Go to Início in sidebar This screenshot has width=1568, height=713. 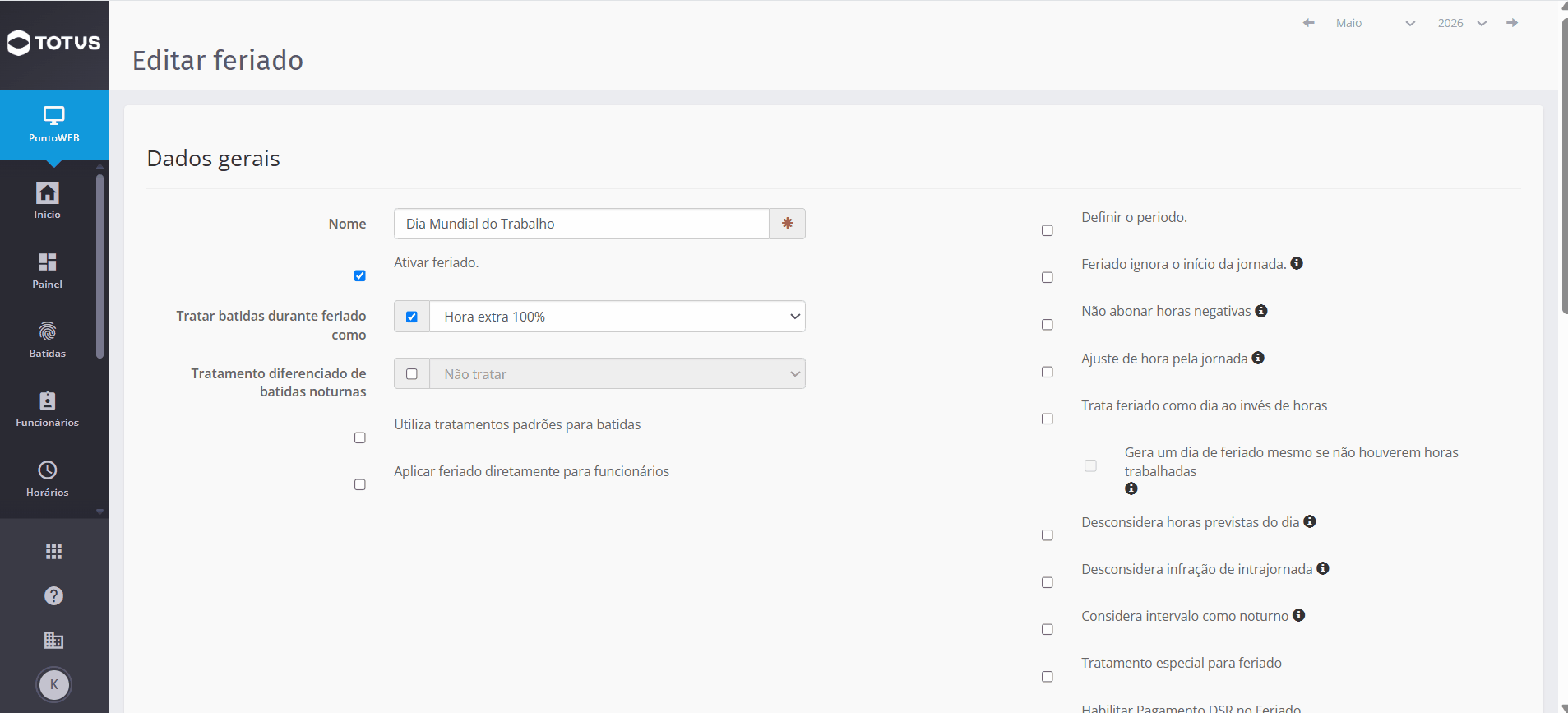coord(47,201)
